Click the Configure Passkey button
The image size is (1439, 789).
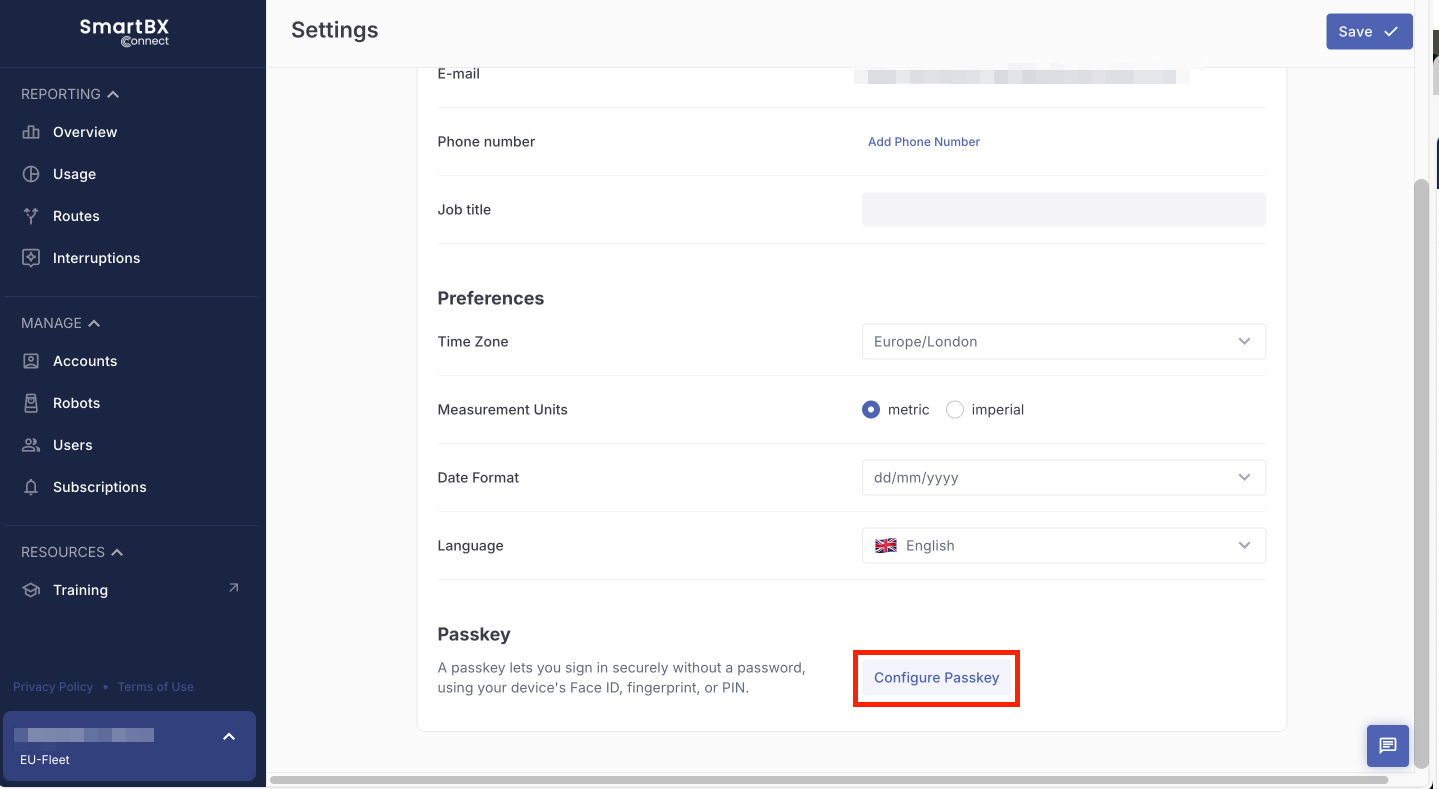[936, 678]
